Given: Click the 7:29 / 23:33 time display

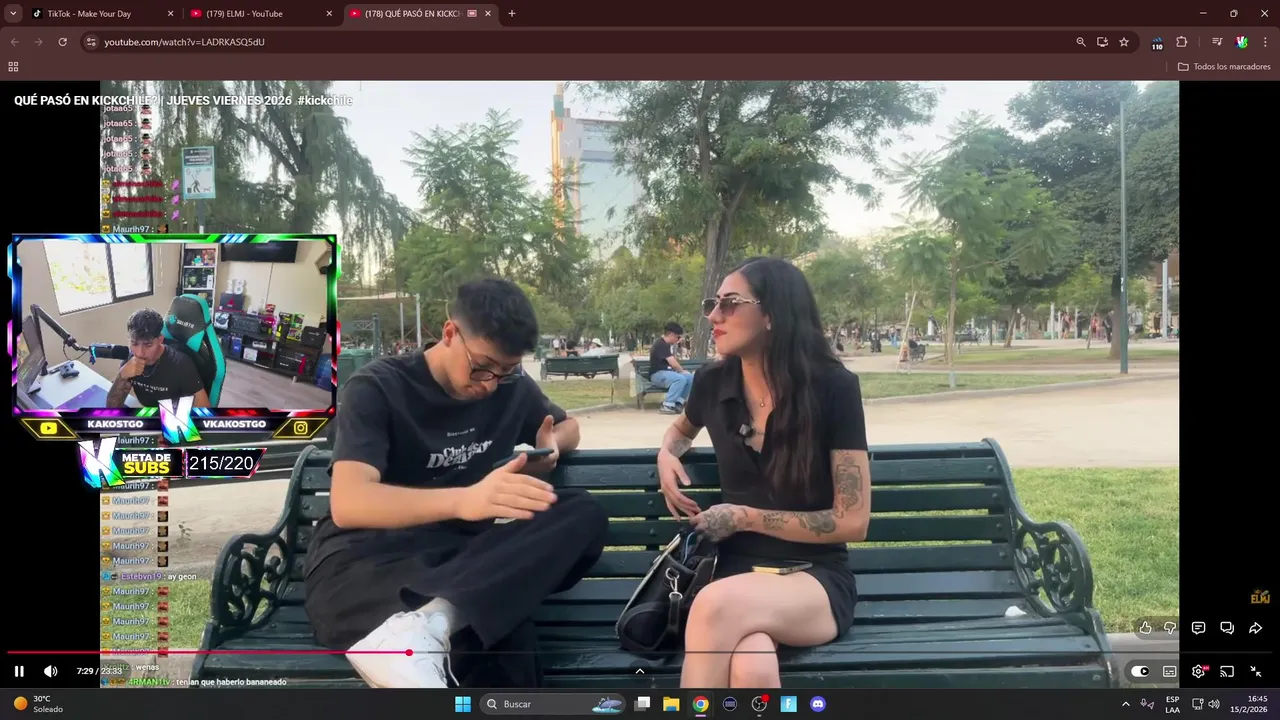Looking at the screenshot, I should [99, 671].
